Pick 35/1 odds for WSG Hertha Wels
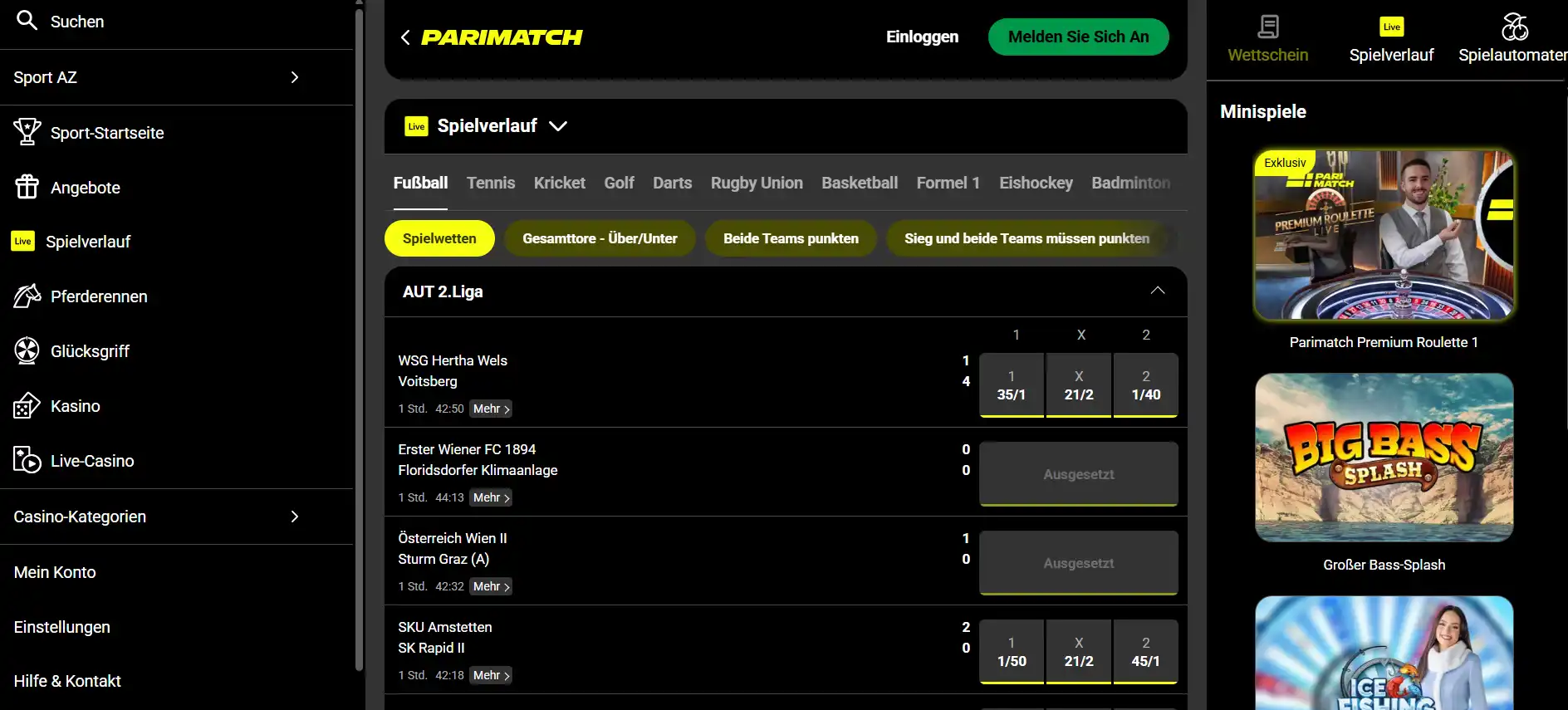 coord(1012,385)
